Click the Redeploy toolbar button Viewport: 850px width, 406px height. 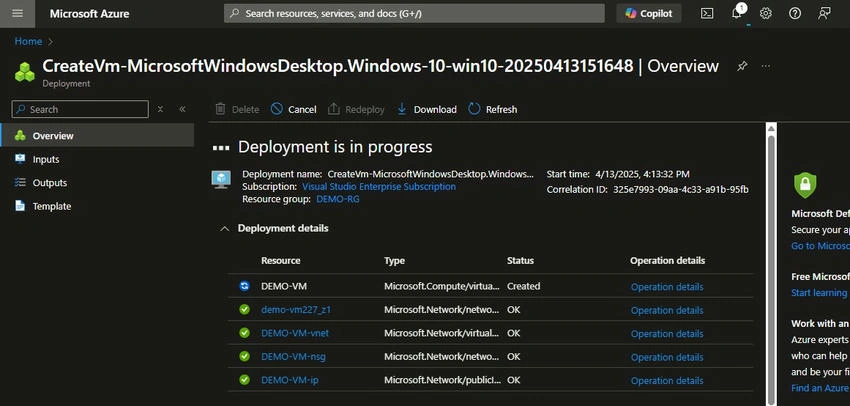coord(356,109)
